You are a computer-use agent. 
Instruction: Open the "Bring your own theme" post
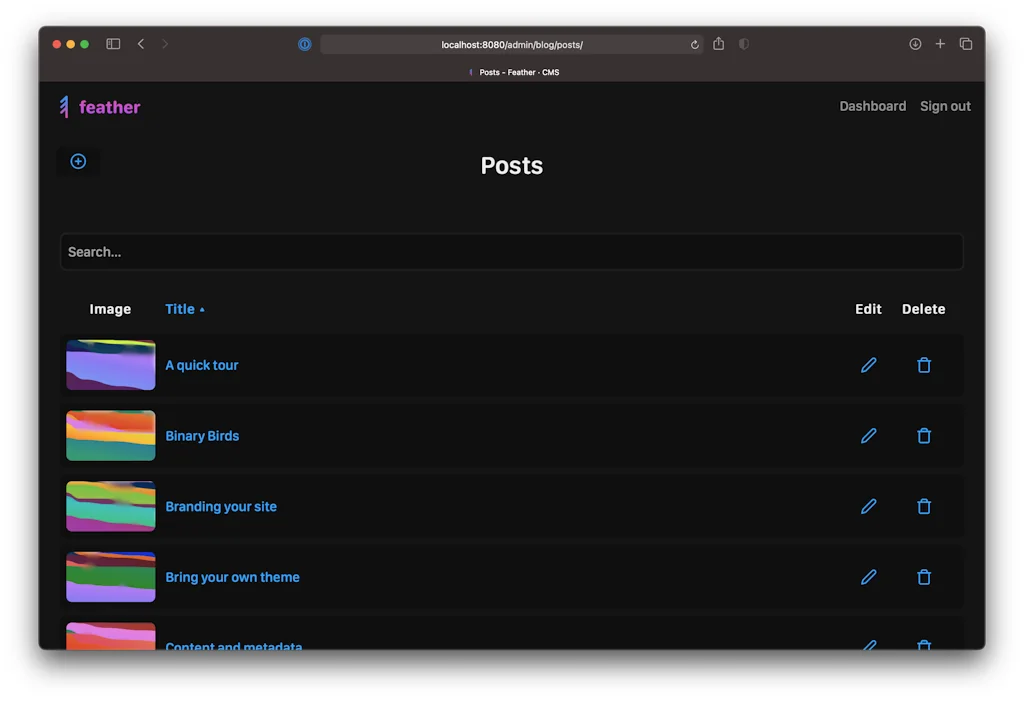(233, 577)
